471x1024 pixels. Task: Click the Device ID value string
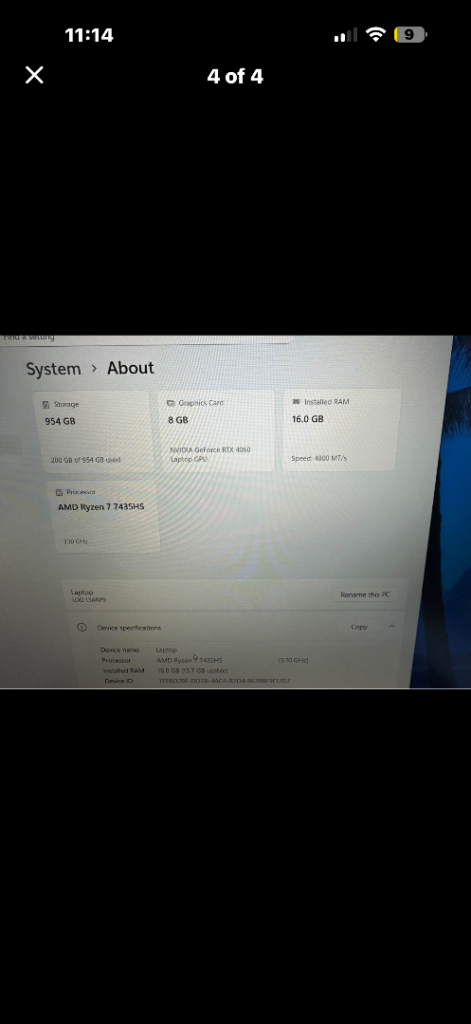[225, 681]
